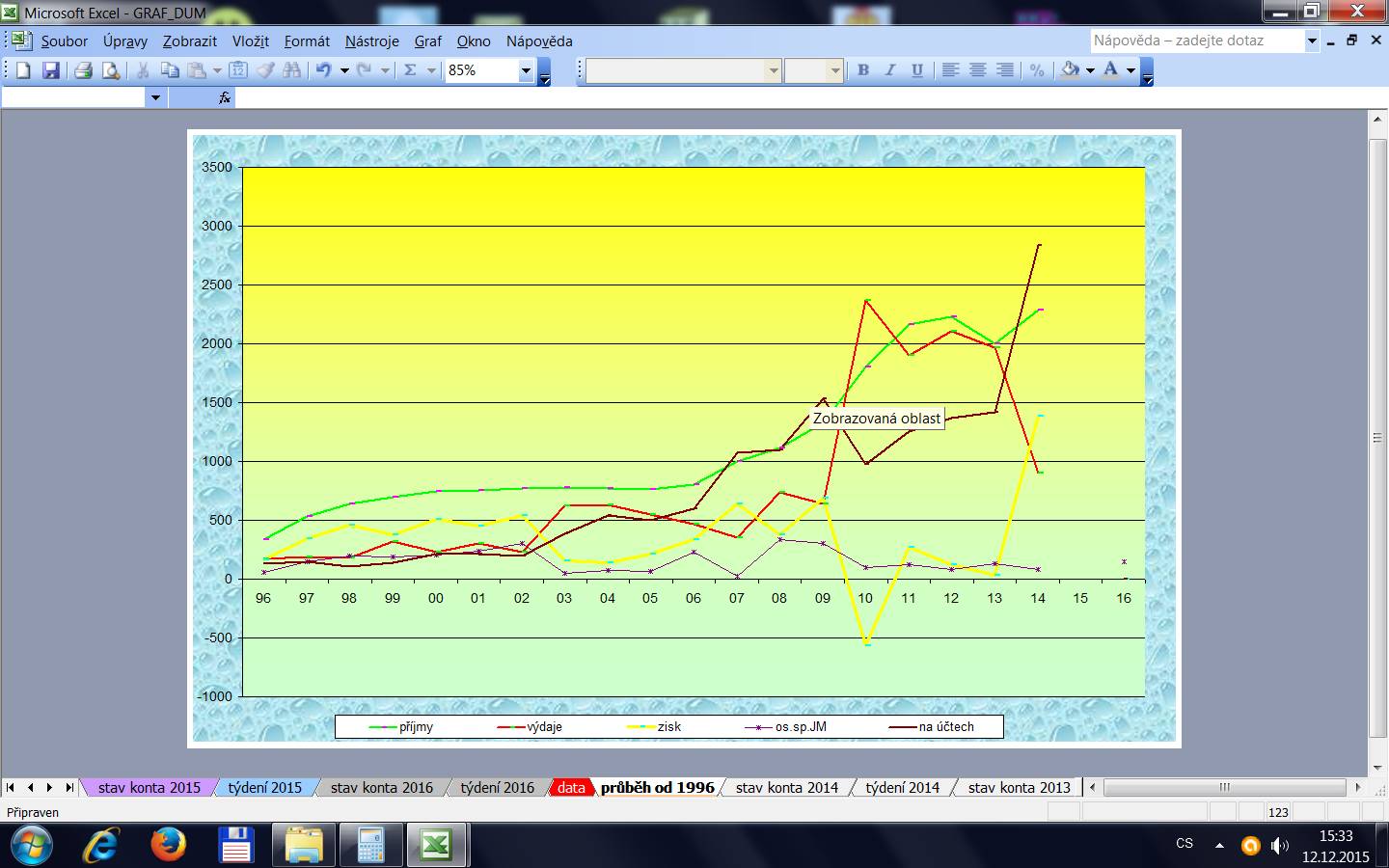Expand the Name Box dropdown arrow
This screenshot has width=1389, height=868.
pos(155,97)
